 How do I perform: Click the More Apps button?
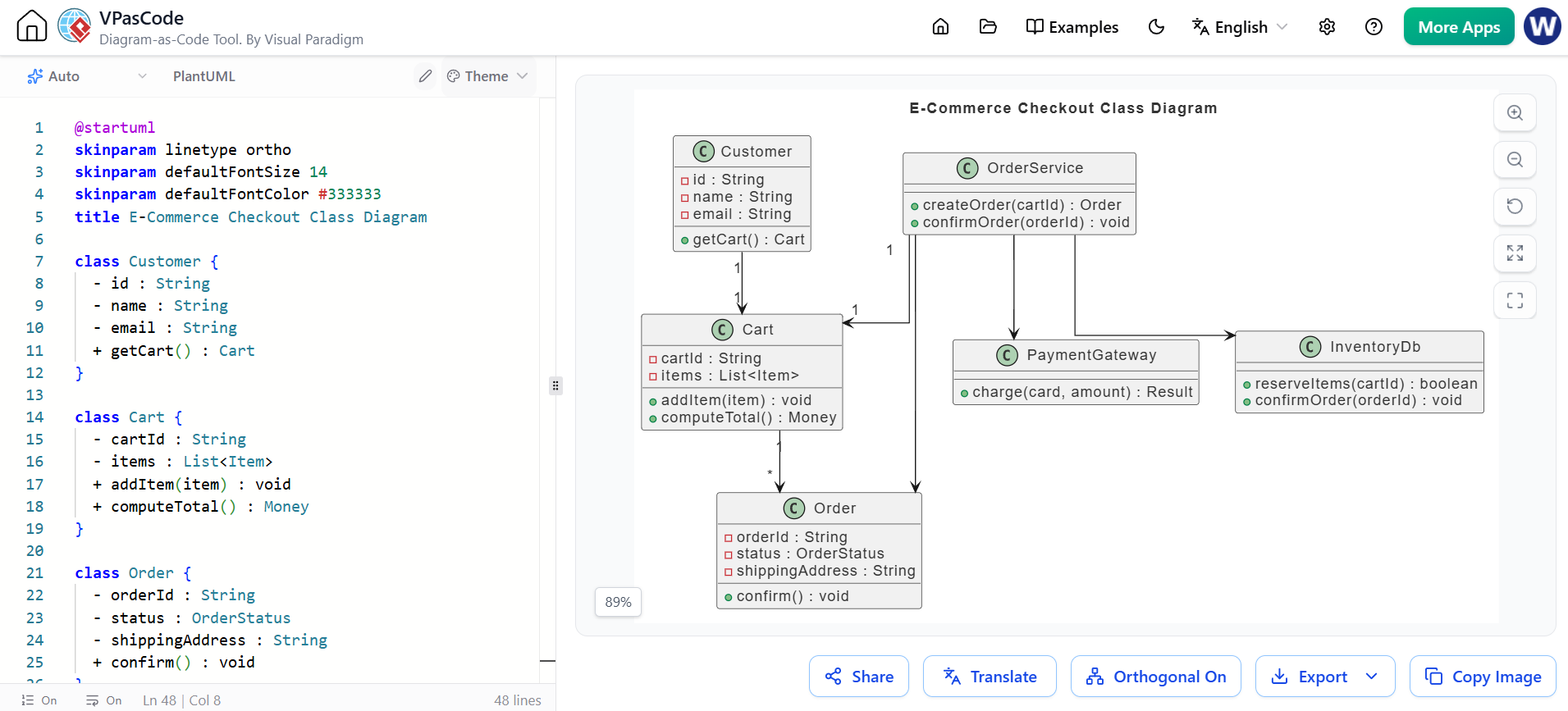[x=1459, y=27]
